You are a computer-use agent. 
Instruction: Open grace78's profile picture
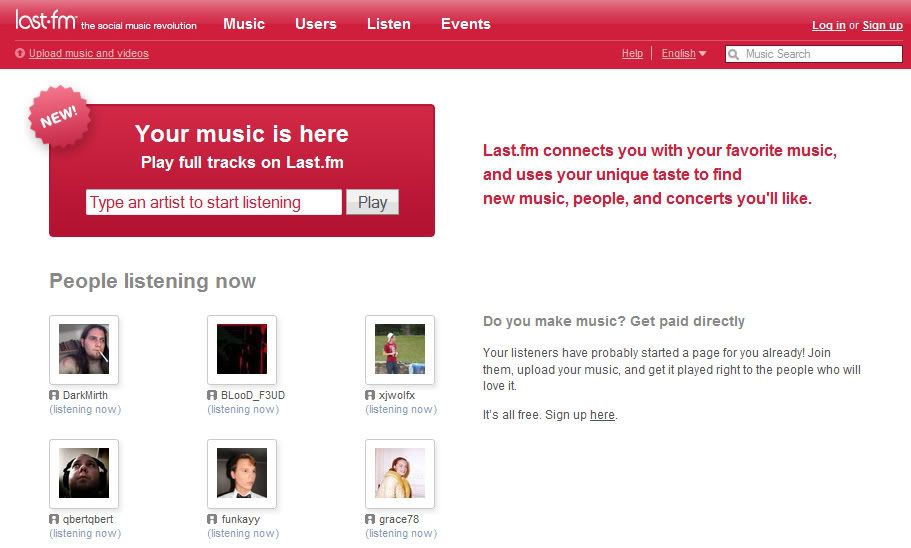[x=400, y=474]
